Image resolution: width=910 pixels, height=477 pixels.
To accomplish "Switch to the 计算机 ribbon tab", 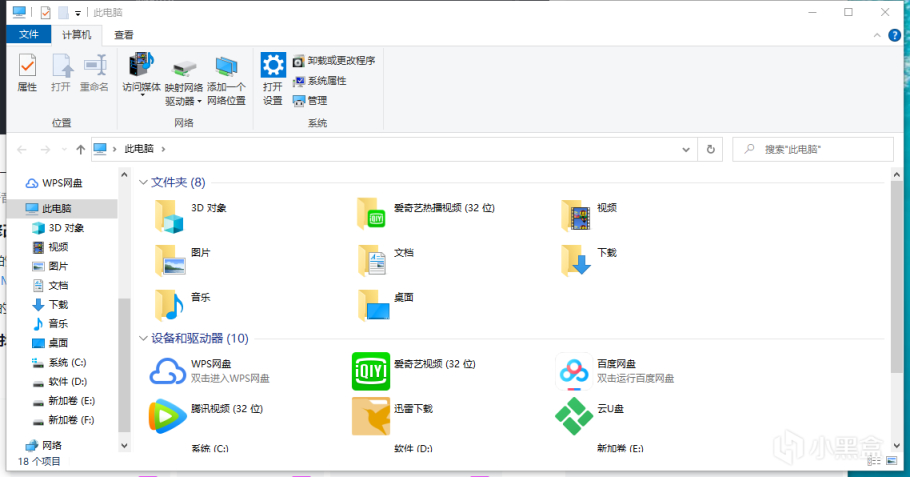I will (77, 35).
